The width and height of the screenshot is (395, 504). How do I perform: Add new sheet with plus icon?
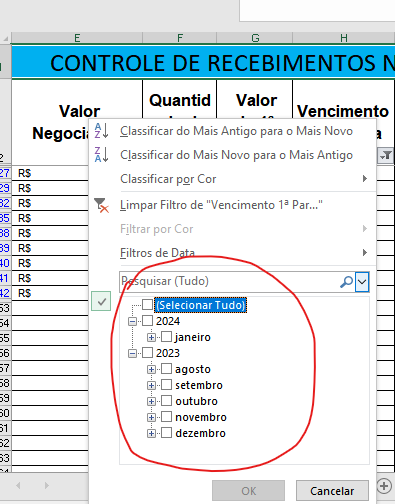pos(384,486)
